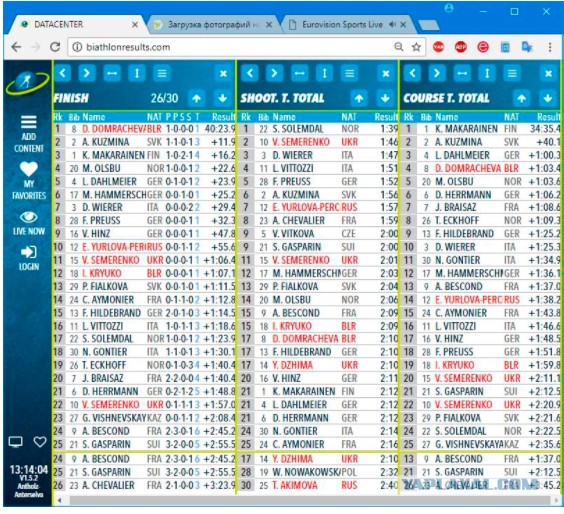Close the Eurovision Sports Live tab

(403, 24)
